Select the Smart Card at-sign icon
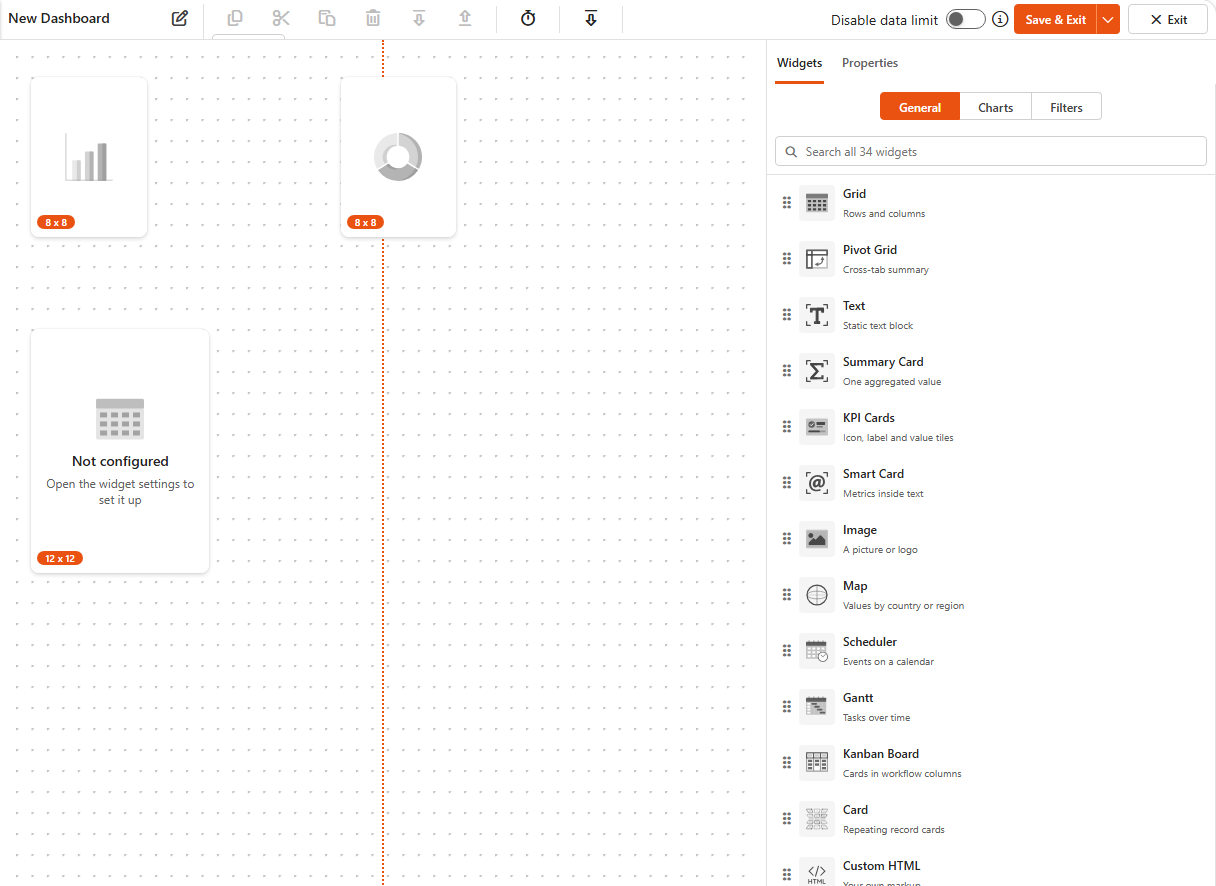 pyautogui.click(x=817, y=482)
